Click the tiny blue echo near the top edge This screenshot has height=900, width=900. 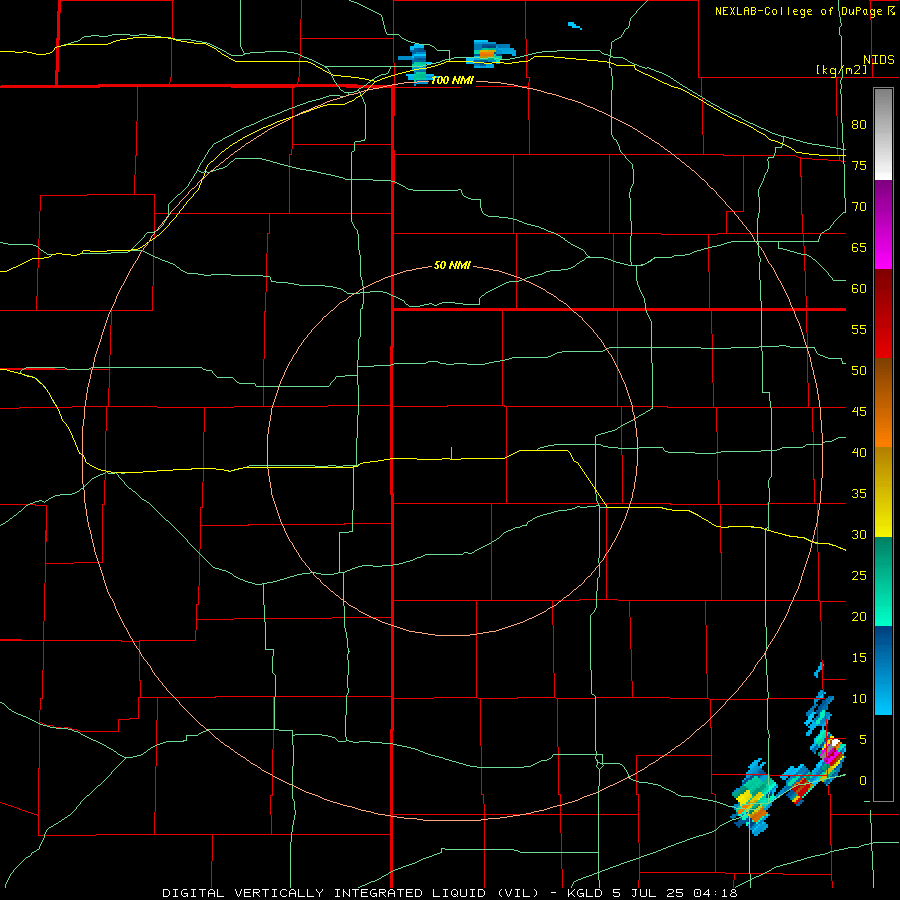pos(575,26)
